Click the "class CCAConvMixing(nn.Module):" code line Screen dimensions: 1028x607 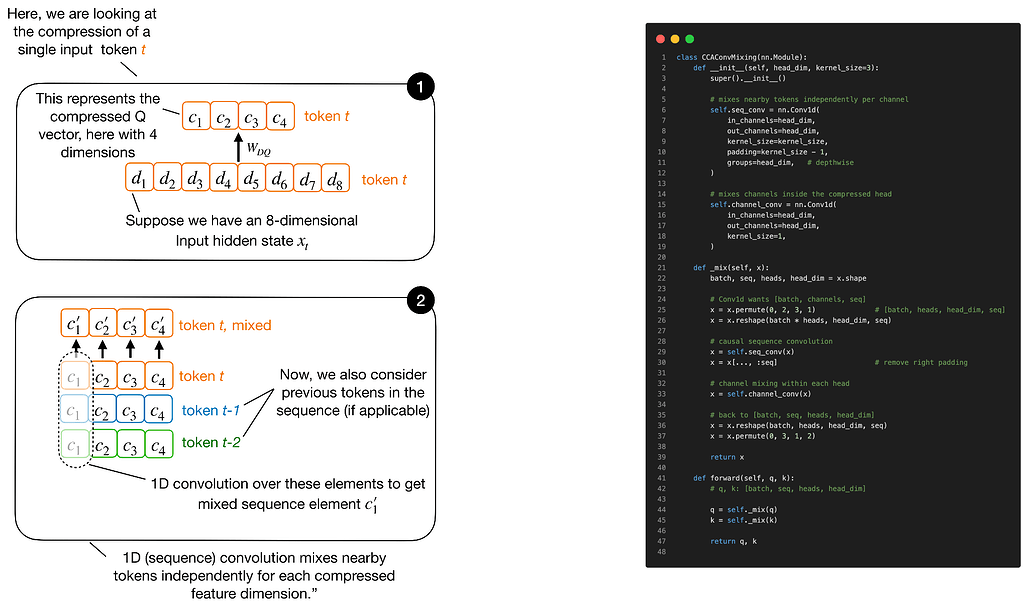point(741,57)
